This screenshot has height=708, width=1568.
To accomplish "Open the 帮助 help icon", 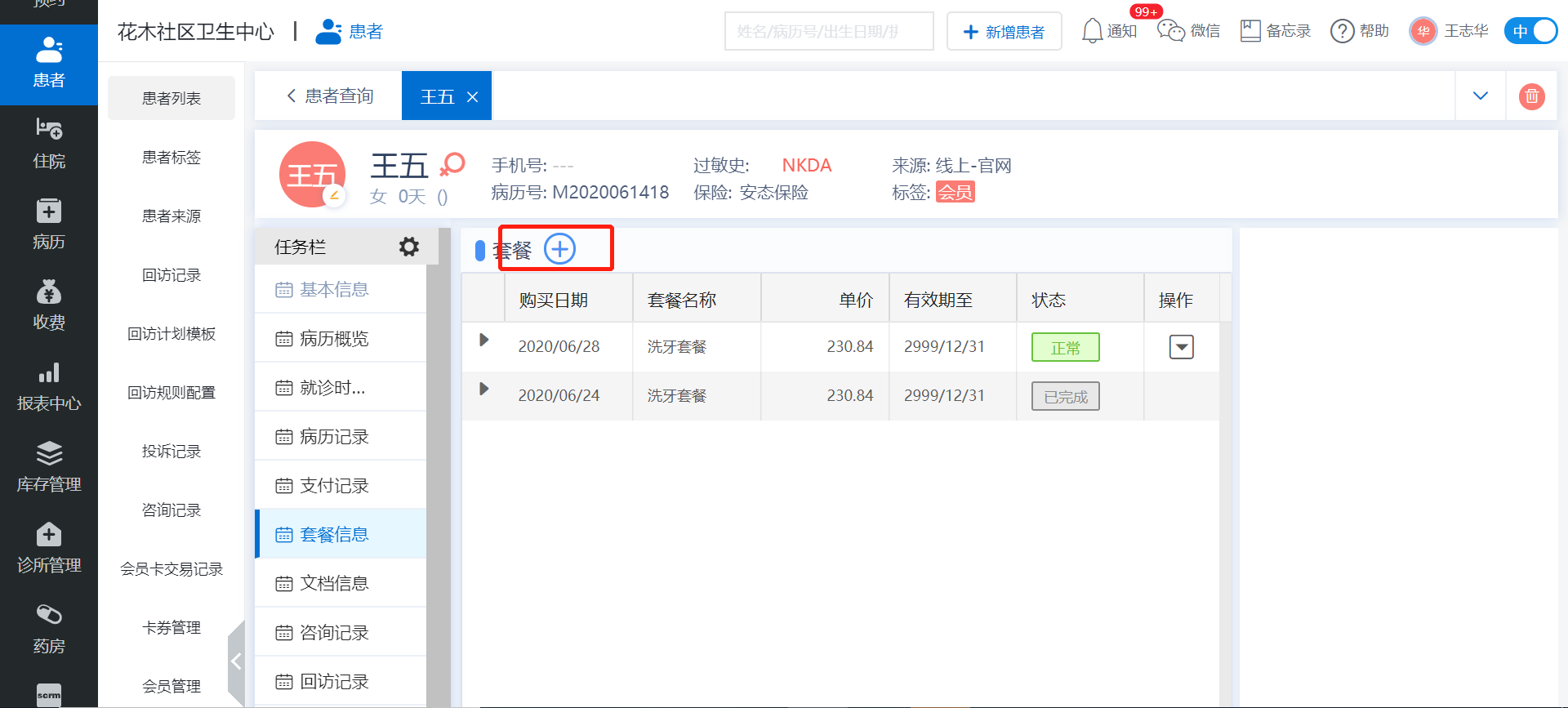I will 1343,31.
